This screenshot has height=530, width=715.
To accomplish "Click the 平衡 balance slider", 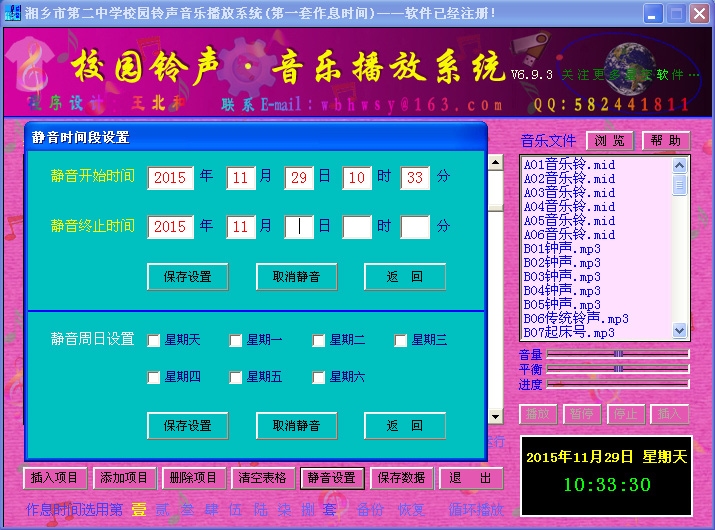I will [x=618, y=369].
